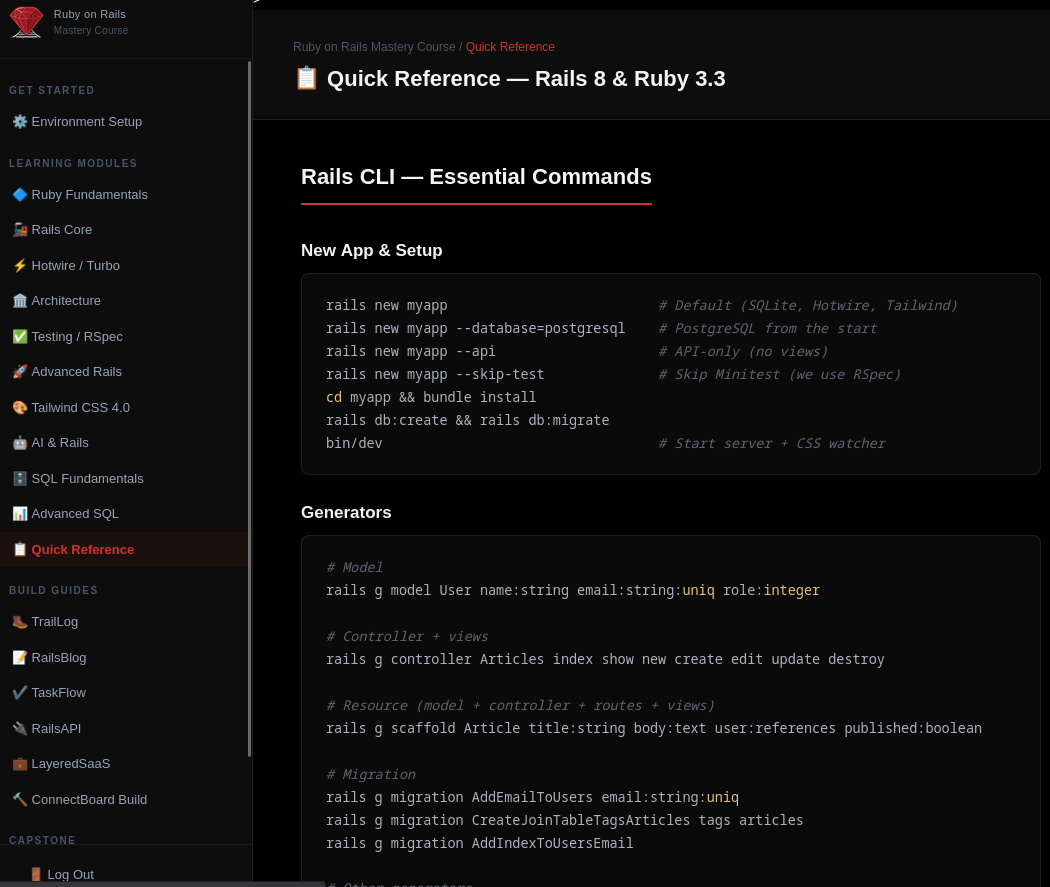
Task: Click the Rails Core train icon
Action: coord(20,230)
